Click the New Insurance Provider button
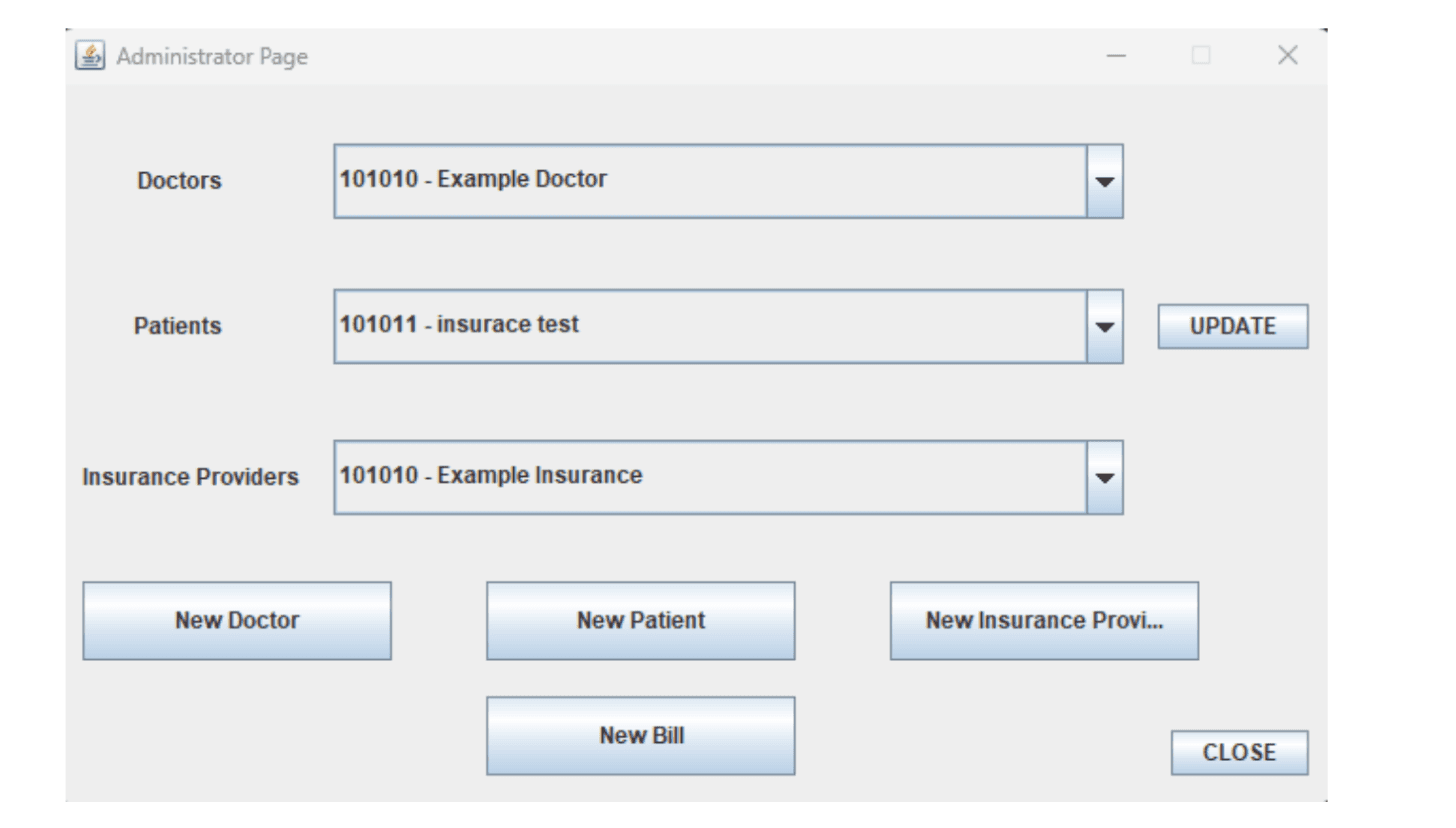1456x828 pixels. click(x=1044, y=621)
